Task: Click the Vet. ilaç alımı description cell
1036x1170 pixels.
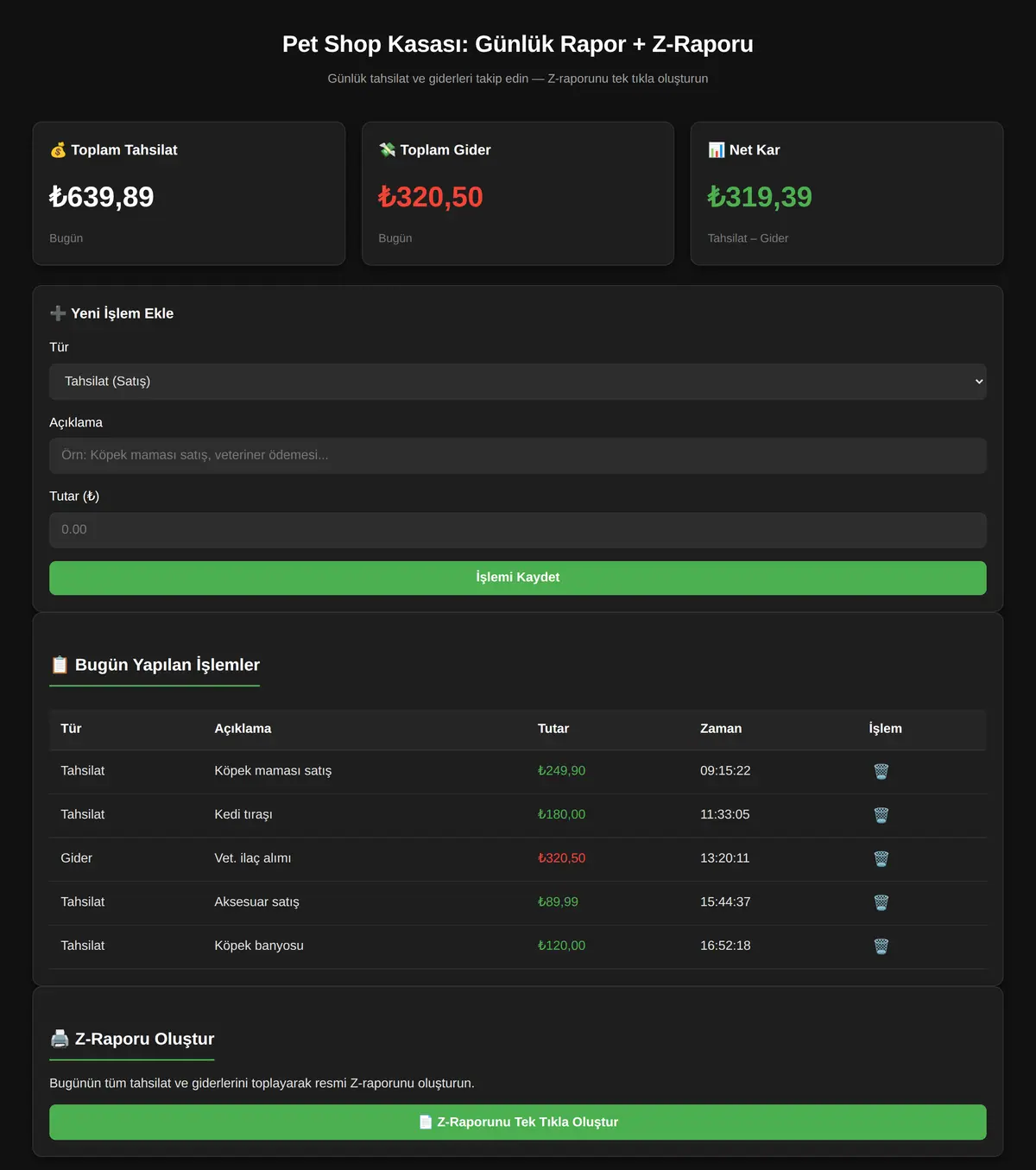Action: 253,858
